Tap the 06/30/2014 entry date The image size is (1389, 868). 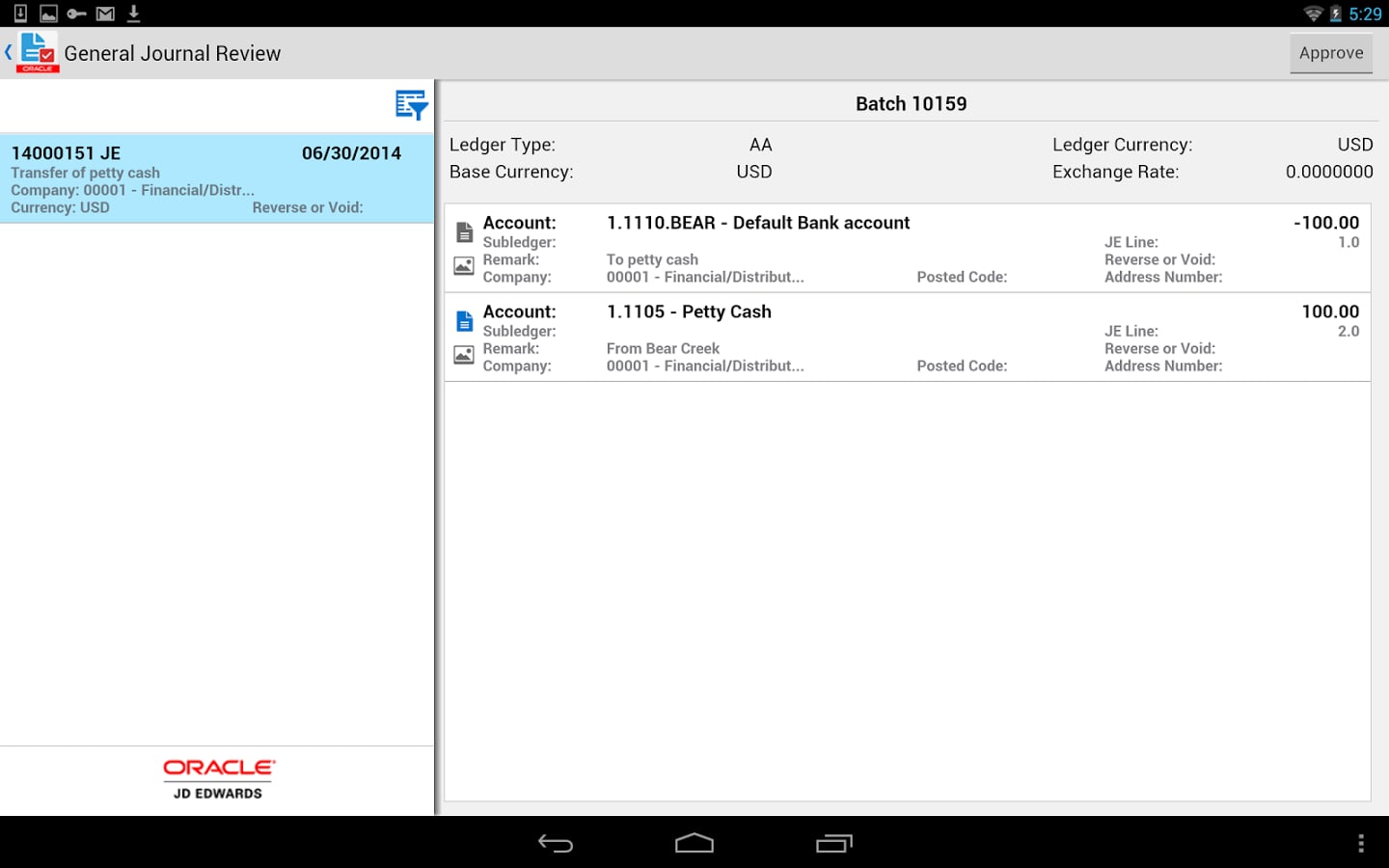tap(351, 153)
